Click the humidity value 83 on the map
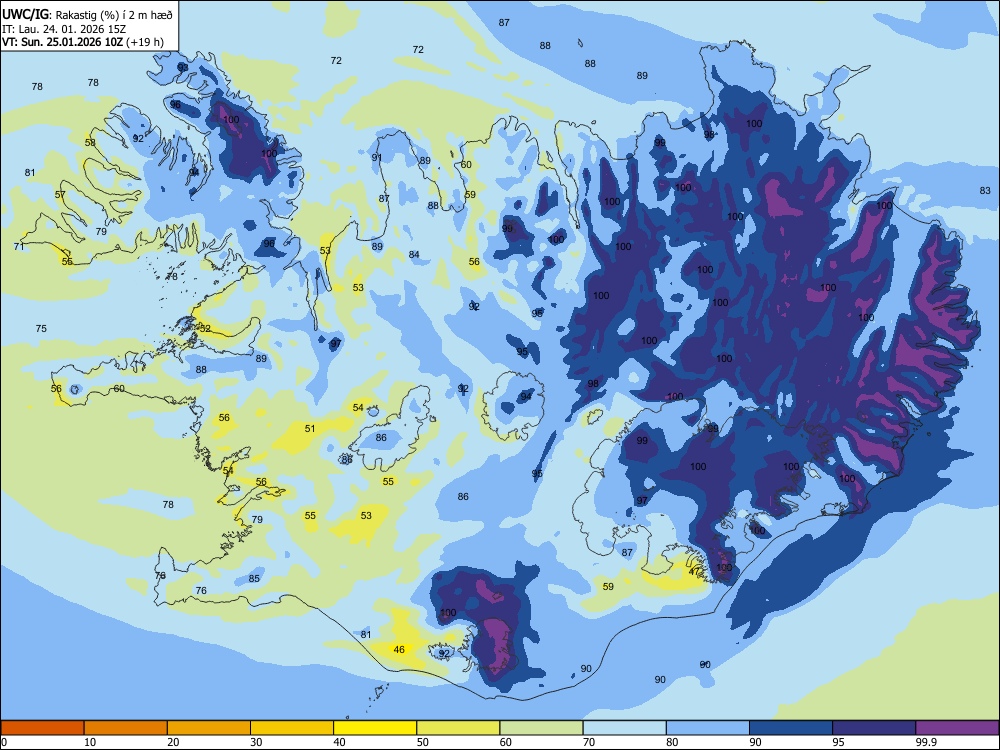 985,191
